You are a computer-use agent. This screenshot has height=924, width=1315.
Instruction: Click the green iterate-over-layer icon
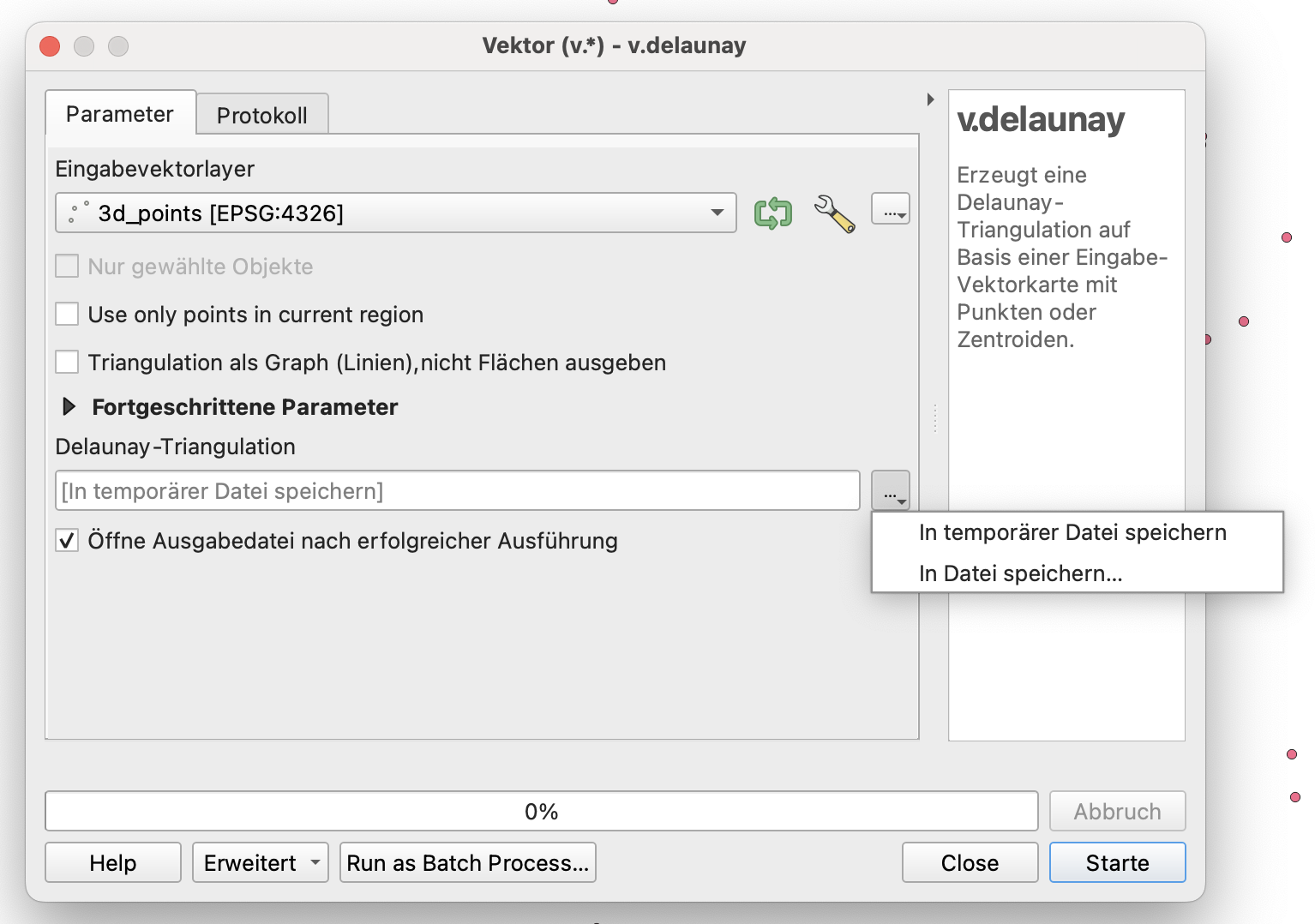pos(772,213)
